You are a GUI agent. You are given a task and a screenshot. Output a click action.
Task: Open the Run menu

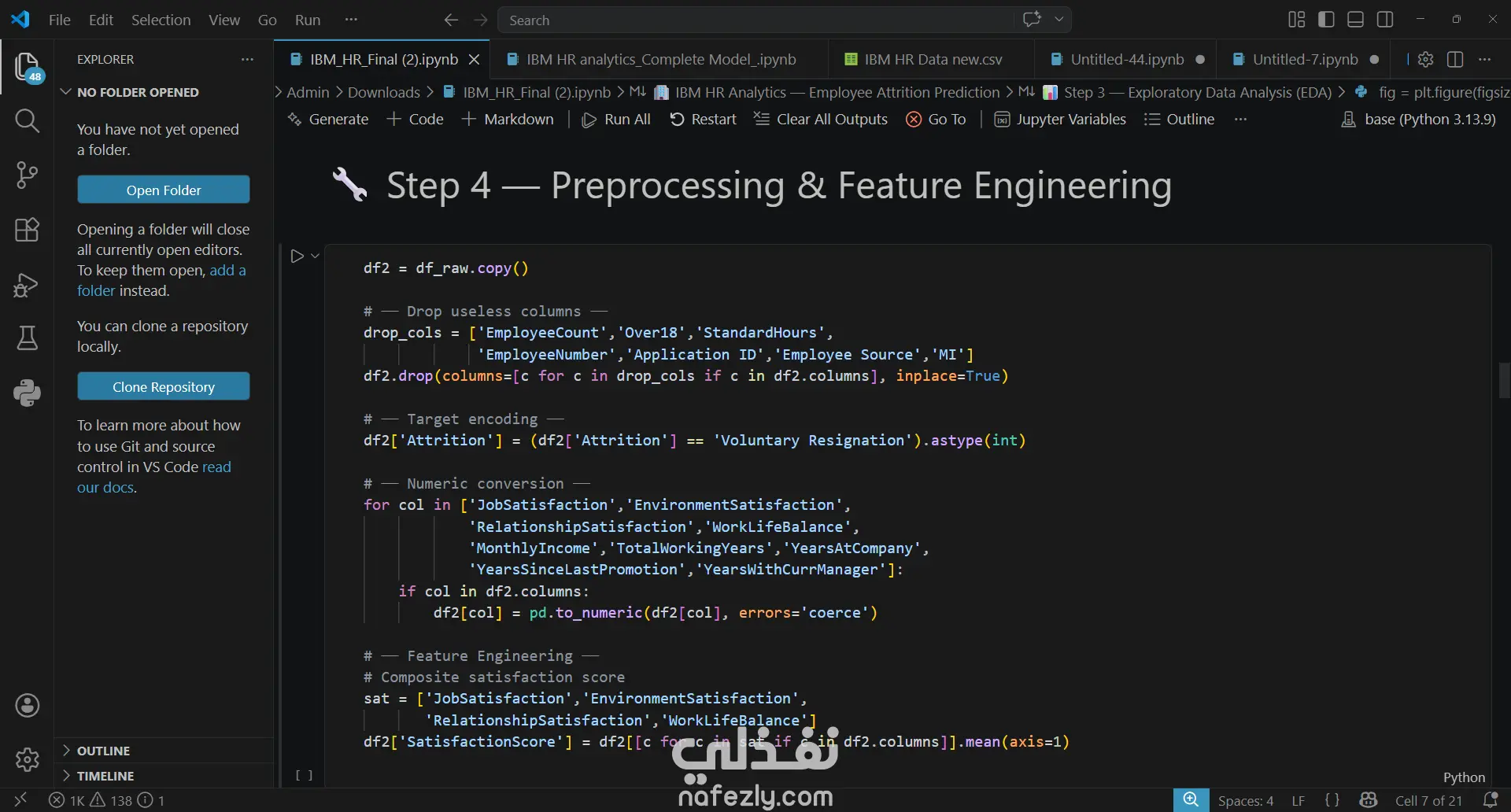tap(308, 20)
